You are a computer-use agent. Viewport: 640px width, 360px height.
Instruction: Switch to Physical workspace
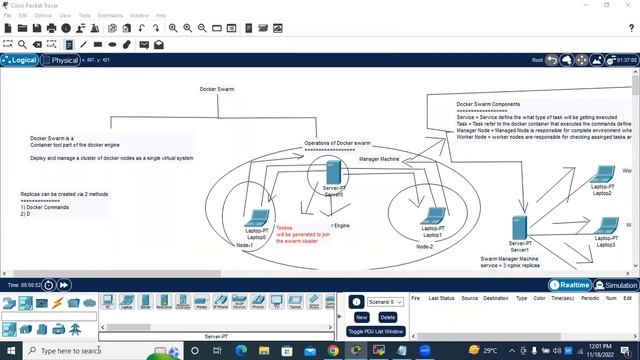pos(60,60)
